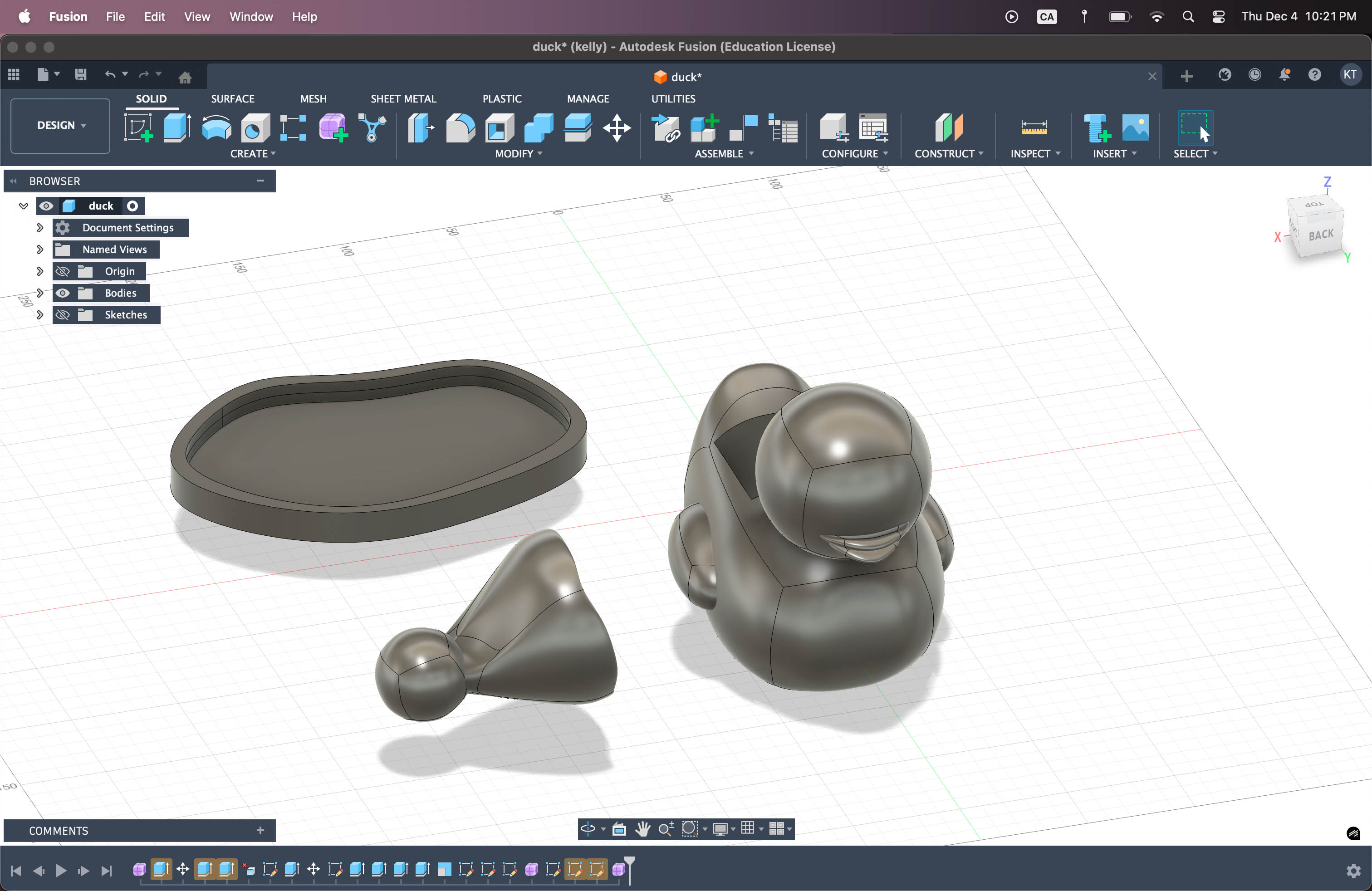This screenshot has width=1372, height=891.
Task: Click the BACK face of view cube
Action: (1321, 235)
